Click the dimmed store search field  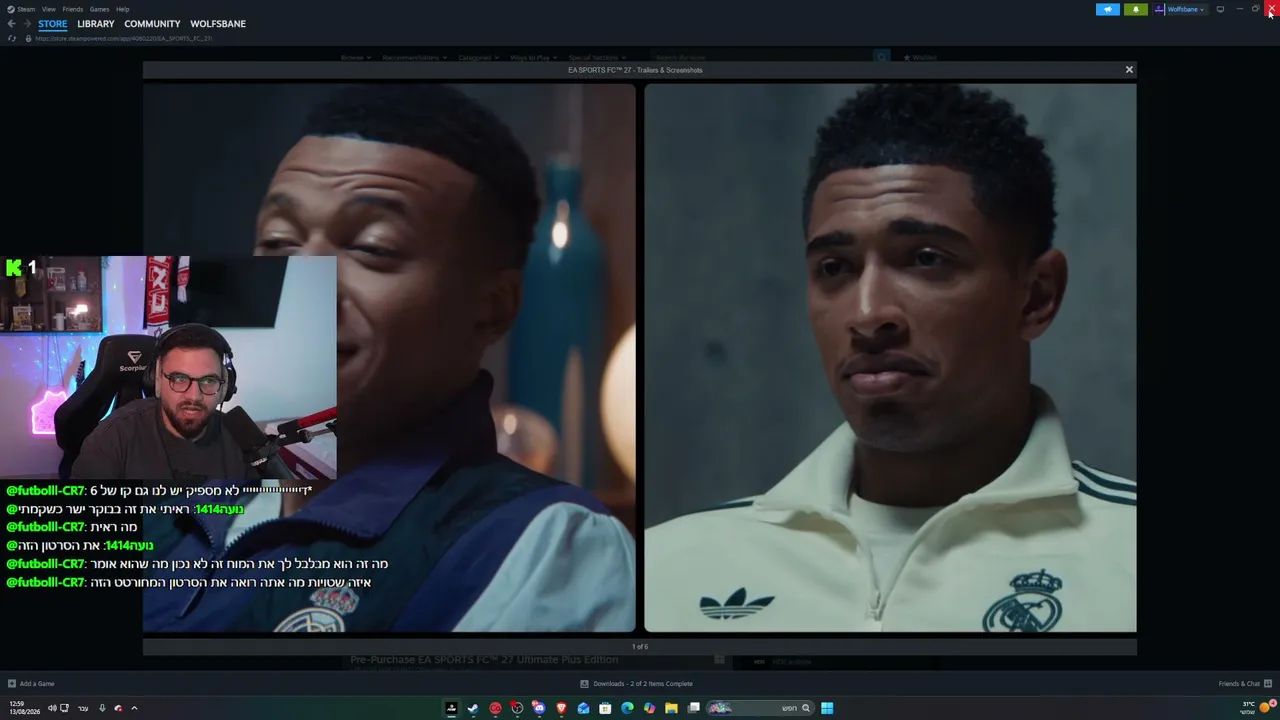click(762, 58)
